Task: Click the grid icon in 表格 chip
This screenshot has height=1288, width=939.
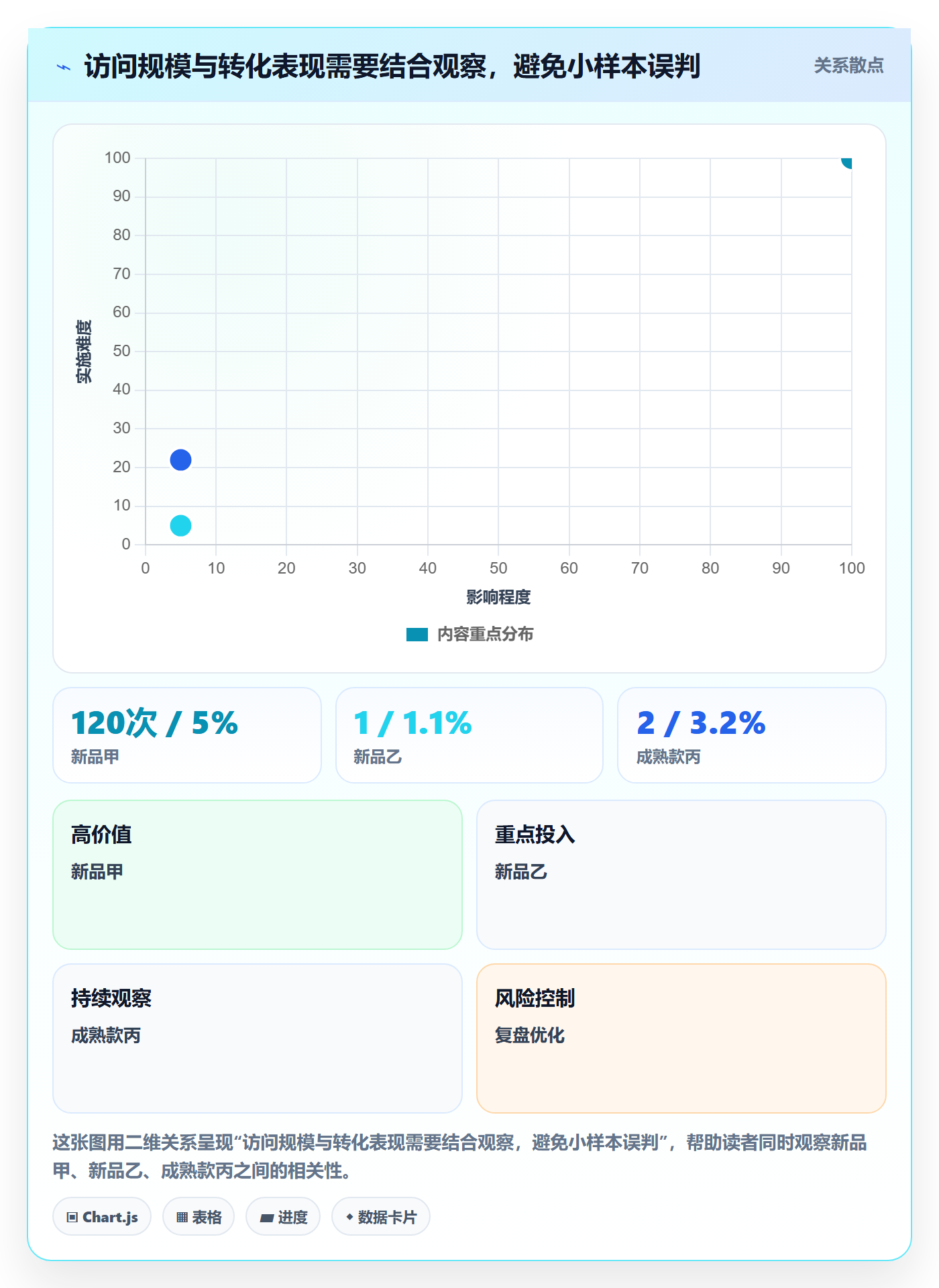Action: coord(182,1217)
